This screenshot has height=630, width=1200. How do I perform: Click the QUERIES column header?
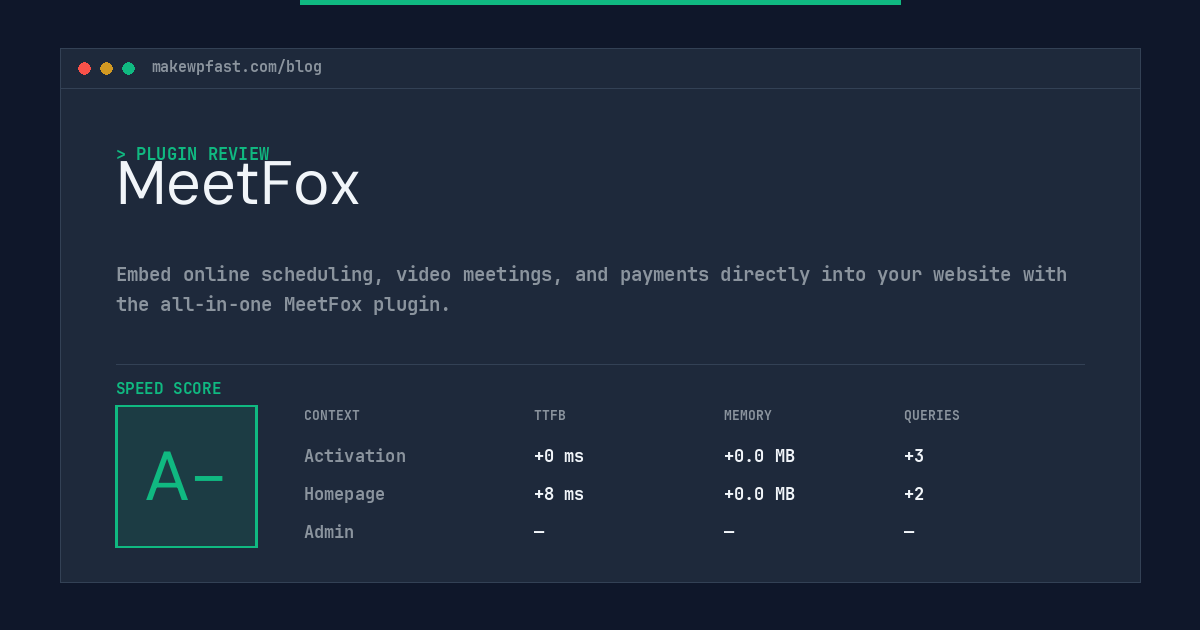point(932,416)
